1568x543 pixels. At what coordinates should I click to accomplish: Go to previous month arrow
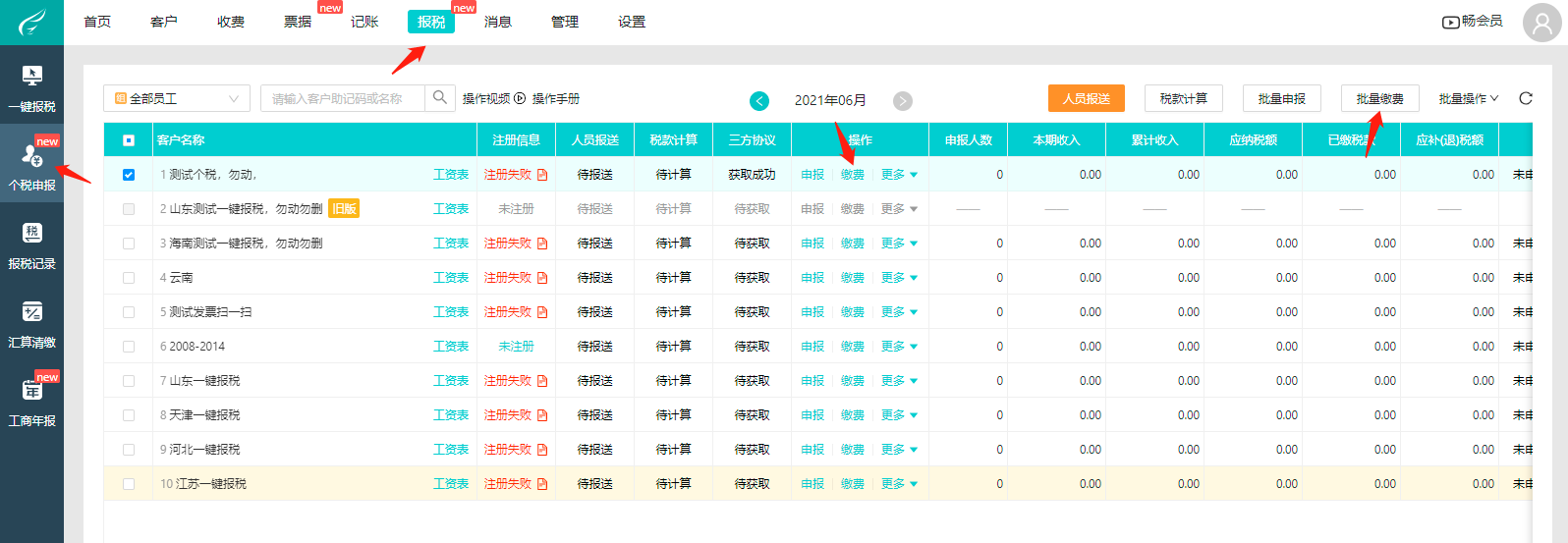[759, 100]
